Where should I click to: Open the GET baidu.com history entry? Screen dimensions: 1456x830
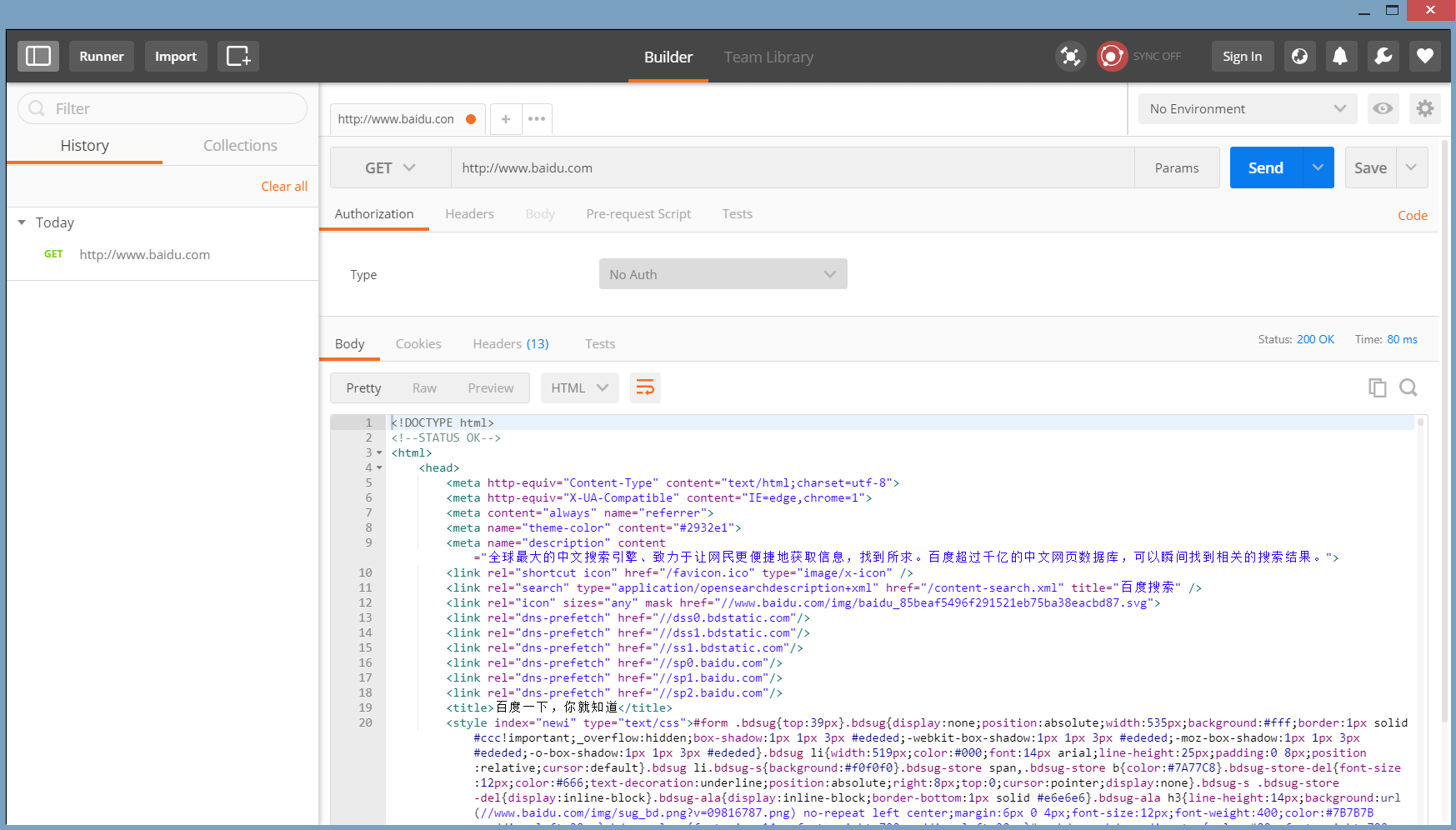click(163, 254)
